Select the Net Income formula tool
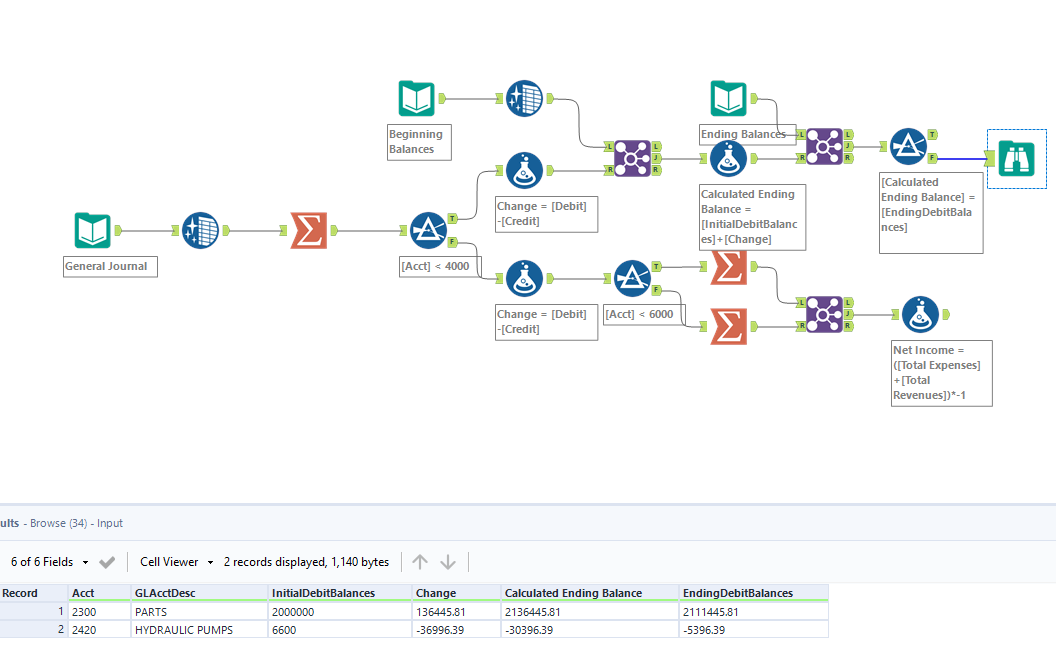The width and height of the screenshot is (1056, 658). coord(921,315)
